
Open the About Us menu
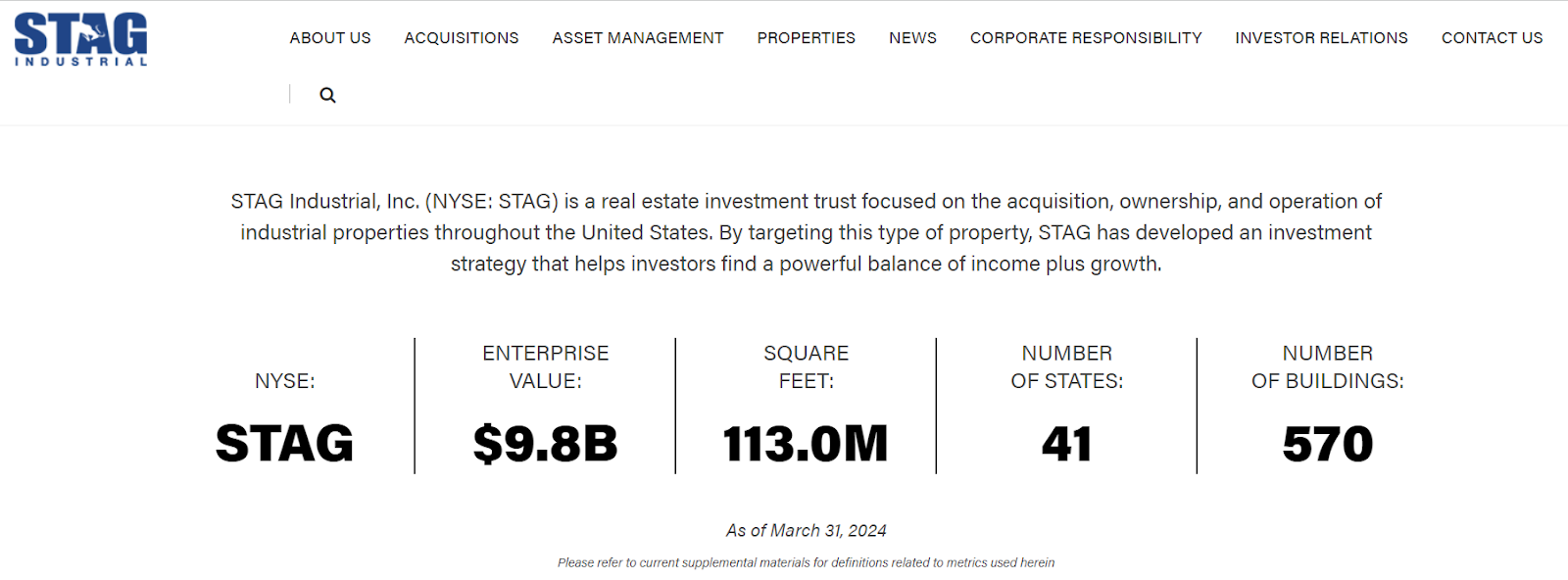point(330,38)
